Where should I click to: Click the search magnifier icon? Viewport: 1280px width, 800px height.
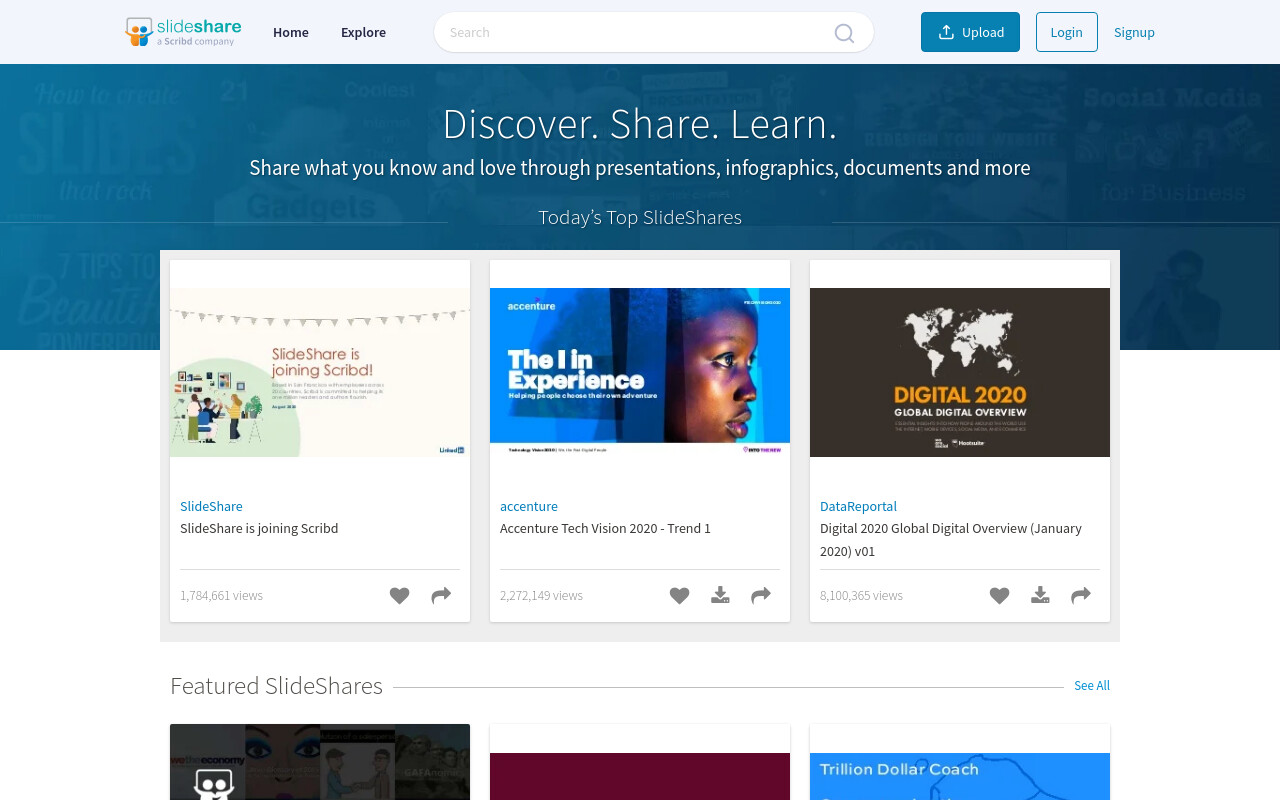pyautogui.click(x=844, y=33)
